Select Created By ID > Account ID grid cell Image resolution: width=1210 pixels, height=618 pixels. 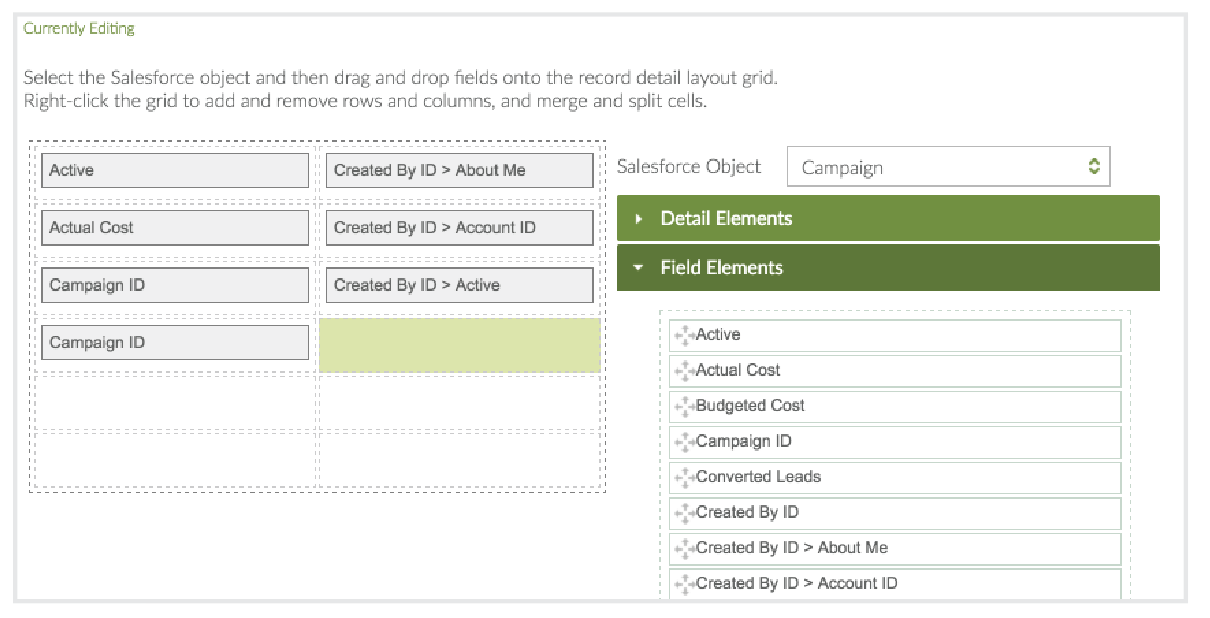click(459, 228)
